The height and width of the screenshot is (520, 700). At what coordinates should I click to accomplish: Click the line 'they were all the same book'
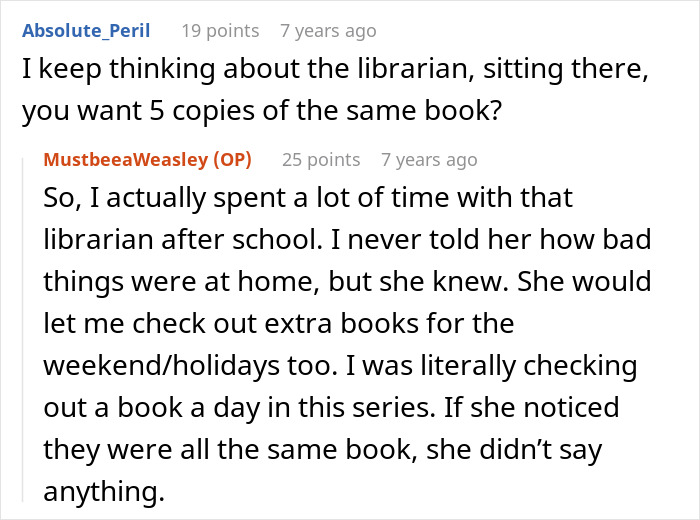coord(323,449)
